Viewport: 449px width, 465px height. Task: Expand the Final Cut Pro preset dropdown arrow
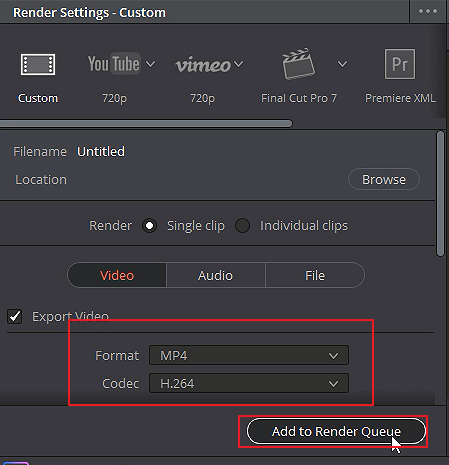342,64
